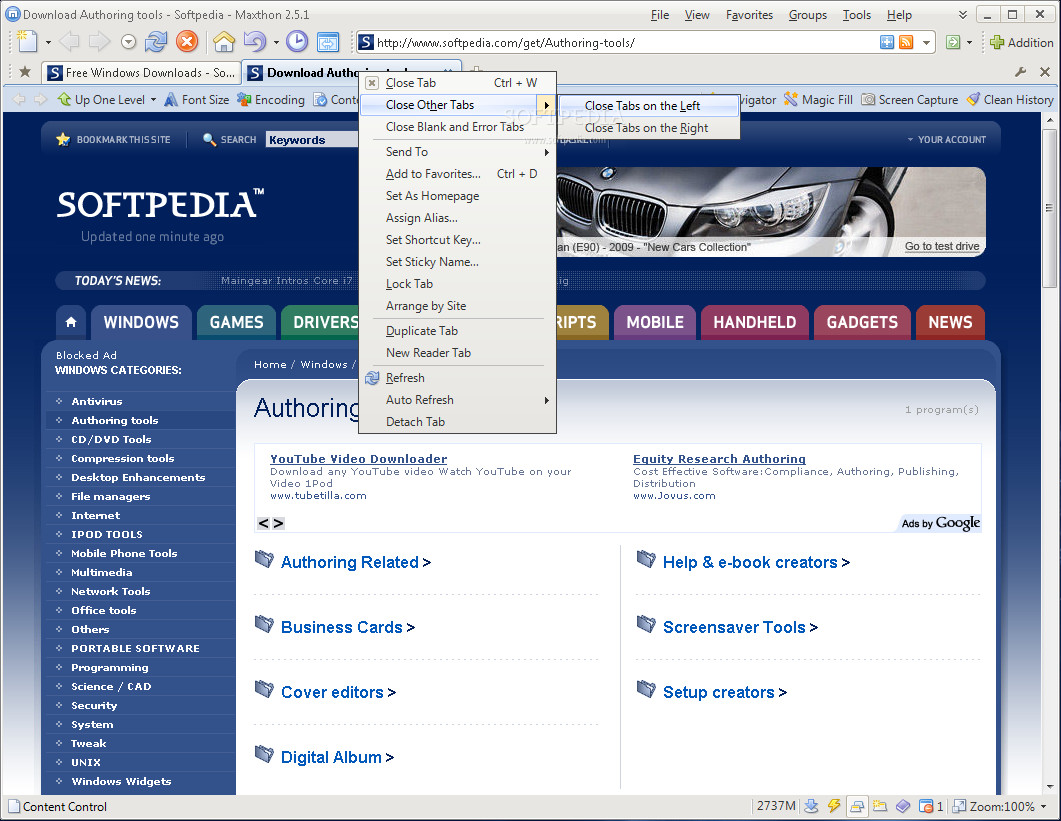Open the Business Cards category link
Image resolution: width=1061 pixels, height=821 pixels.
pyautogui.click(x=342, y=627)
